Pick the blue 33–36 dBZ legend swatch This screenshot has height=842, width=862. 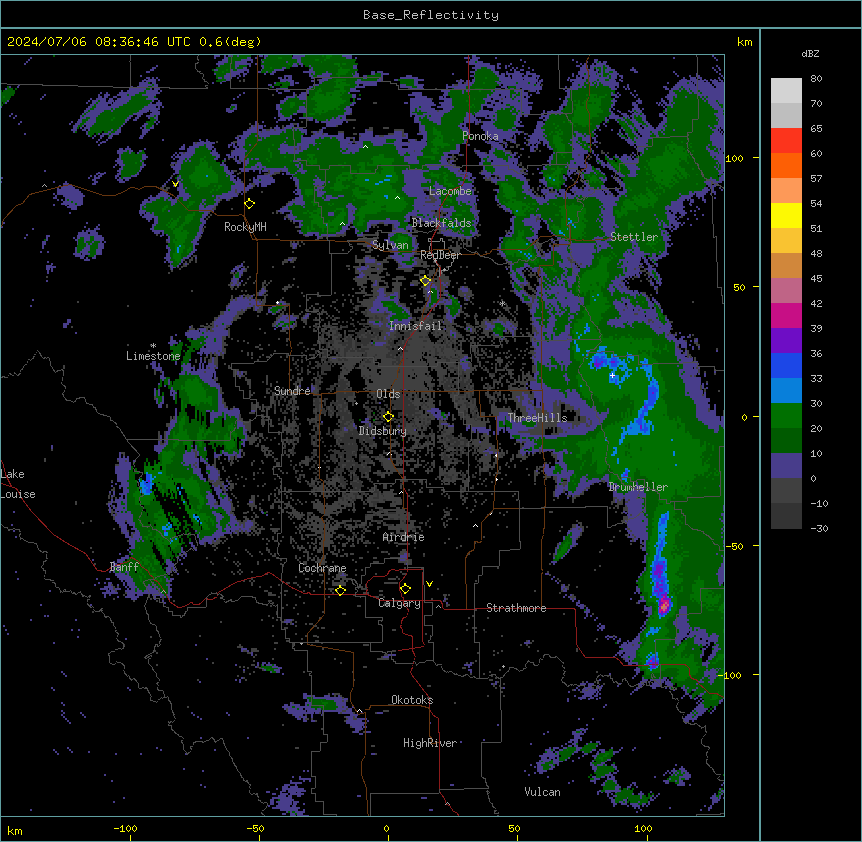786,365
